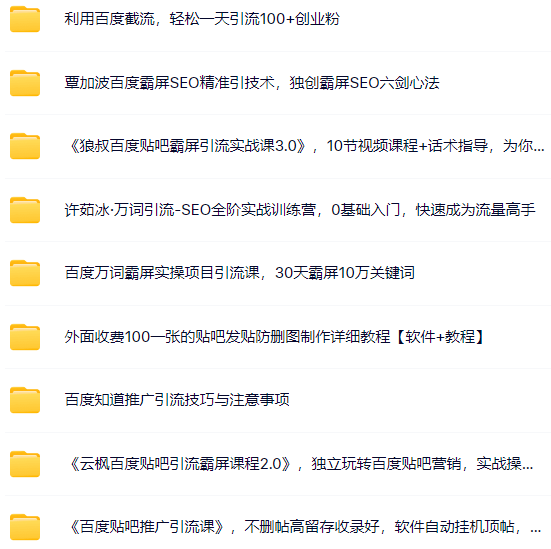Click the 云枫百度贴吧引流霸屏课程2.0 folder icon
This screenshot has height=549, width=551.
click(25, 464)
